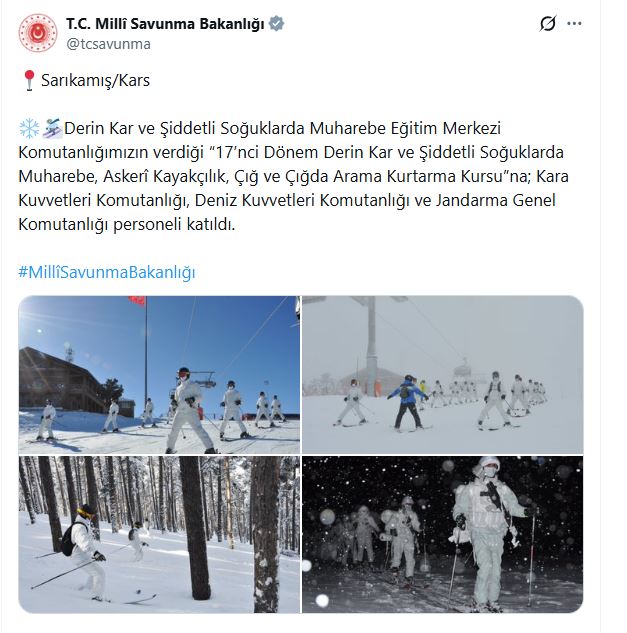
Task: Visit the @tcsavunma handle link
Action: 108,44
